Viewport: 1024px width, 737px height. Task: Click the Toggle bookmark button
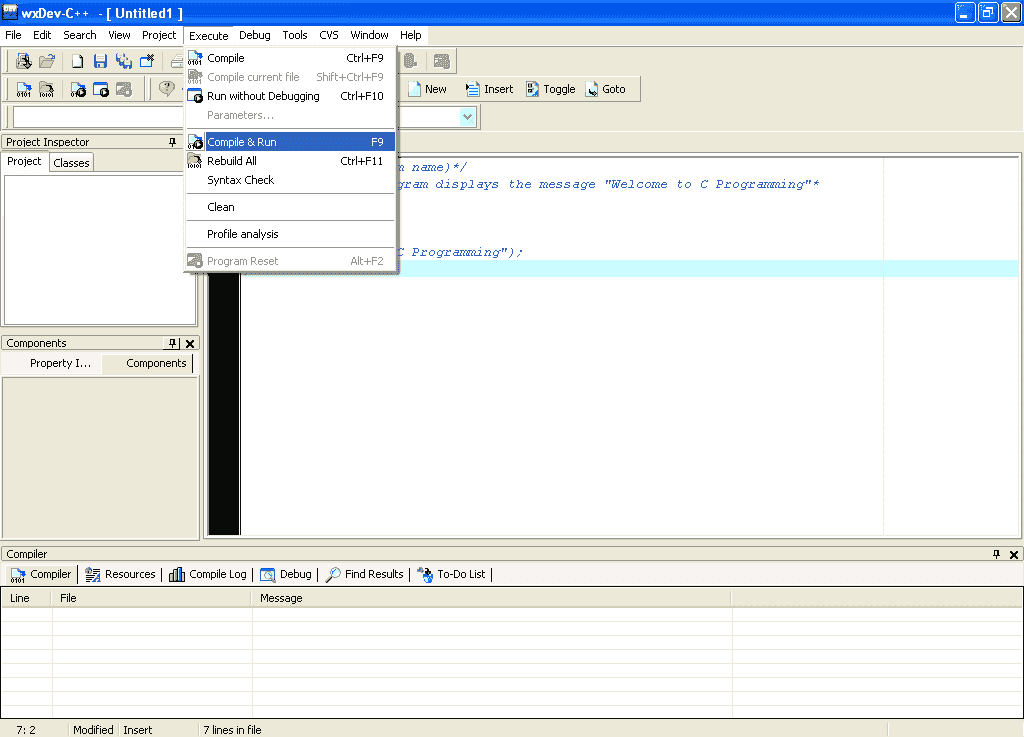551,89
